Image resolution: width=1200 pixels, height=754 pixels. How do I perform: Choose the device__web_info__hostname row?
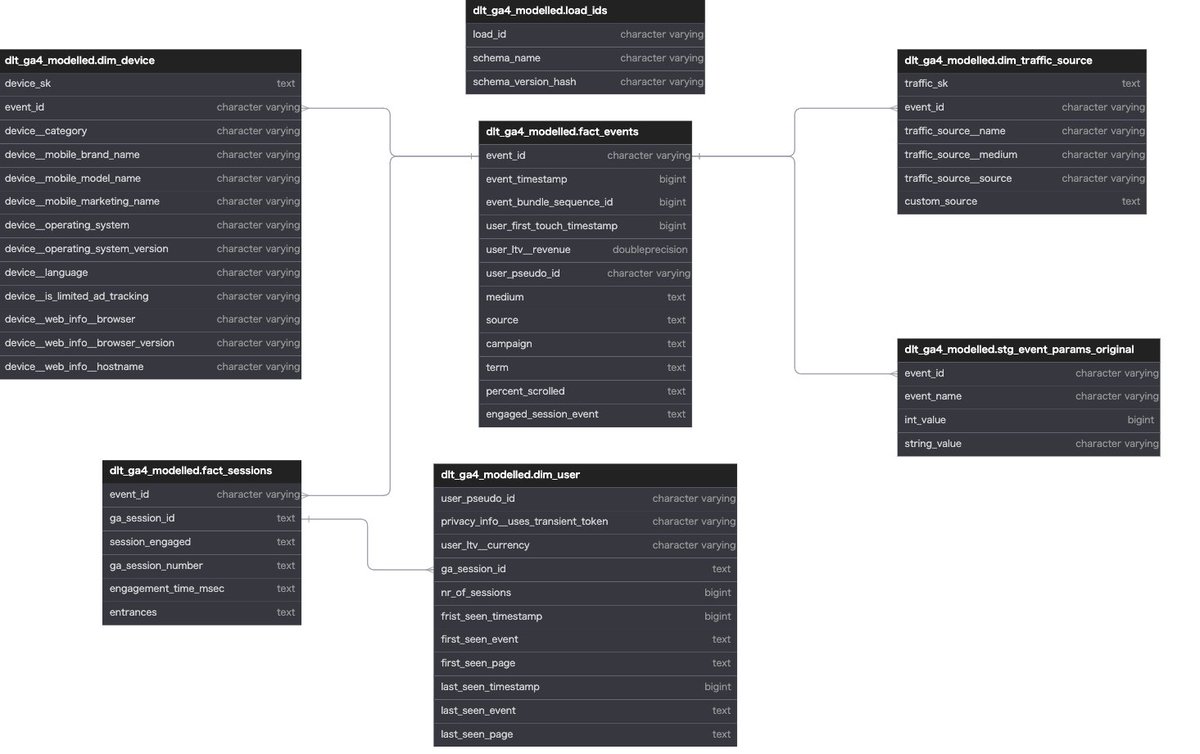(x=150, y=367)
